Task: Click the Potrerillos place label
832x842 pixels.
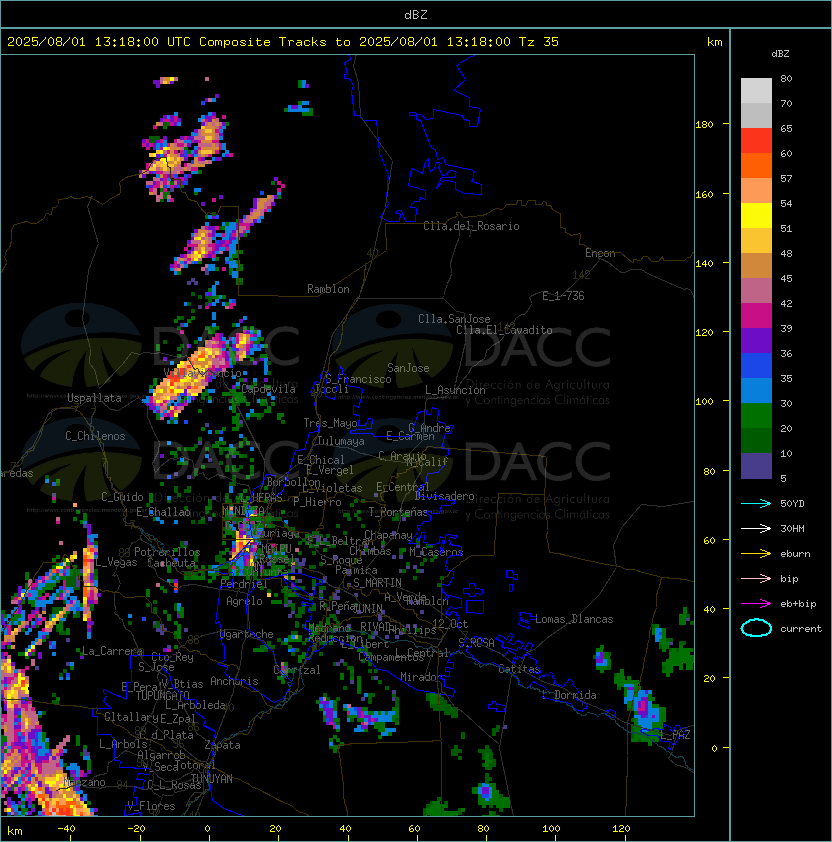Action: (167, 552)
